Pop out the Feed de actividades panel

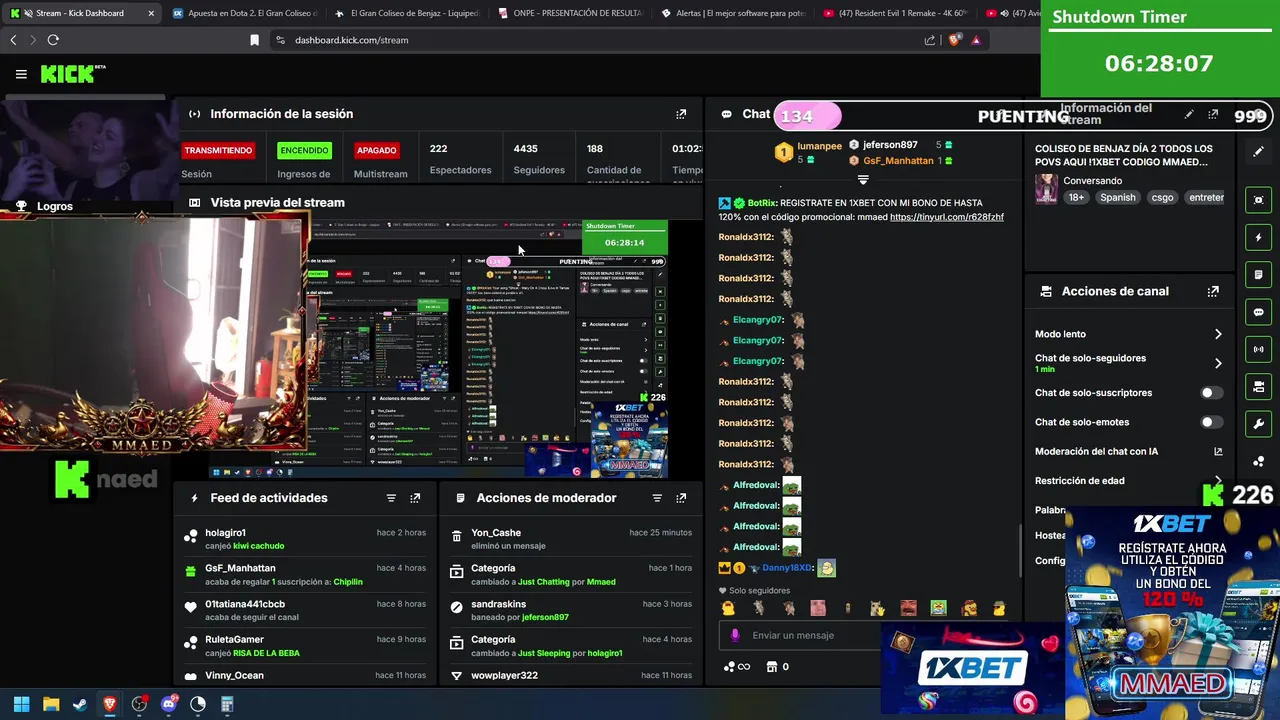click(x=415, y=498)
